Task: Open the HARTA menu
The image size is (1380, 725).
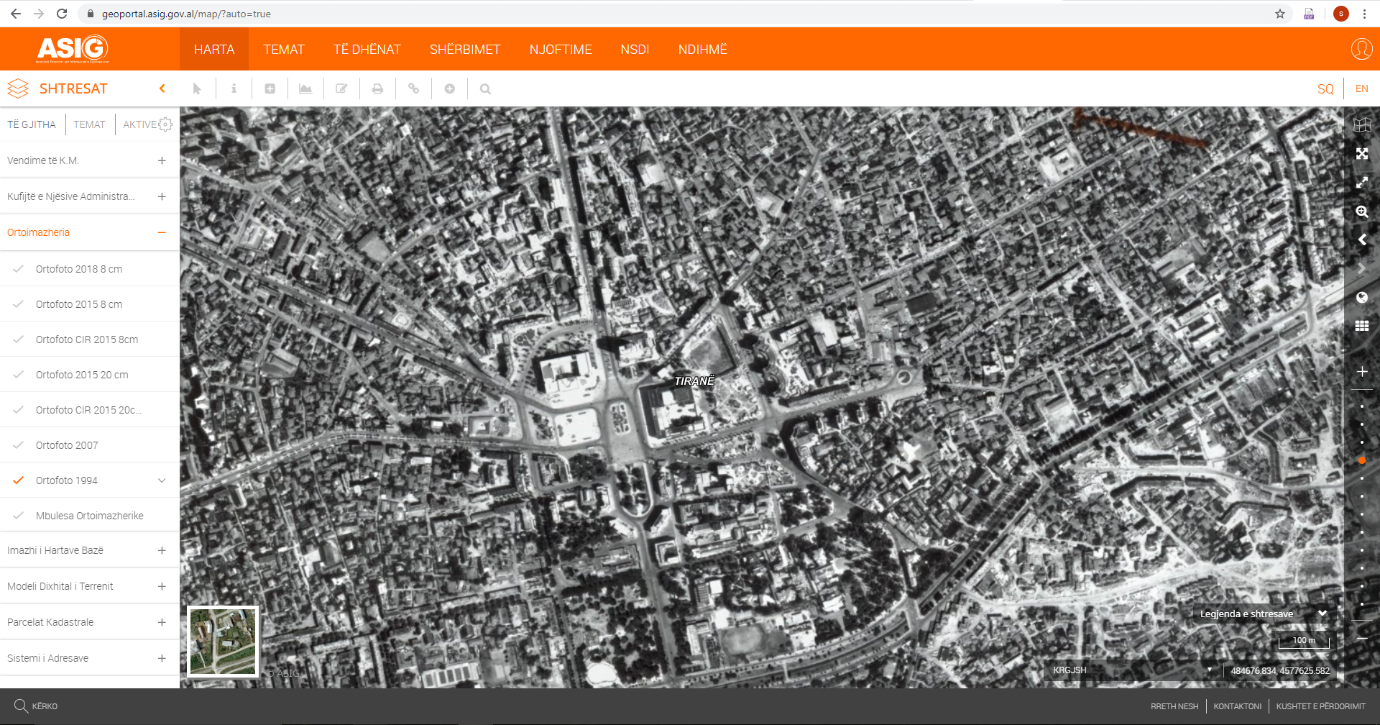Action: pyautogui.click(x=214, y=49)
